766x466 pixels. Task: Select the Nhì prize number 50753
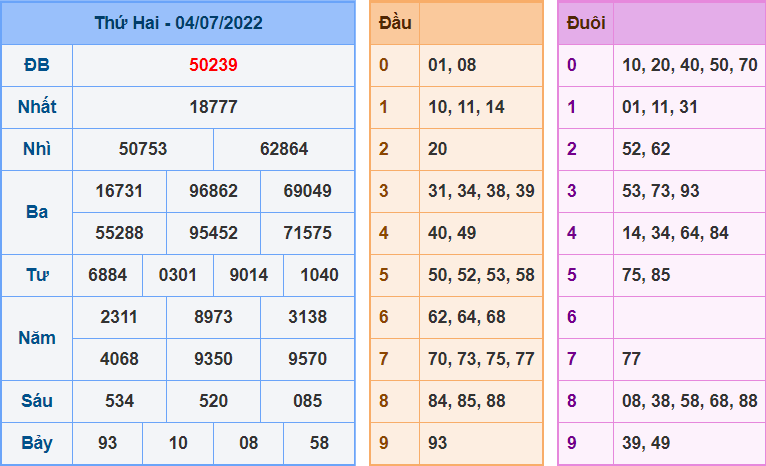click(x=143, y=149)
